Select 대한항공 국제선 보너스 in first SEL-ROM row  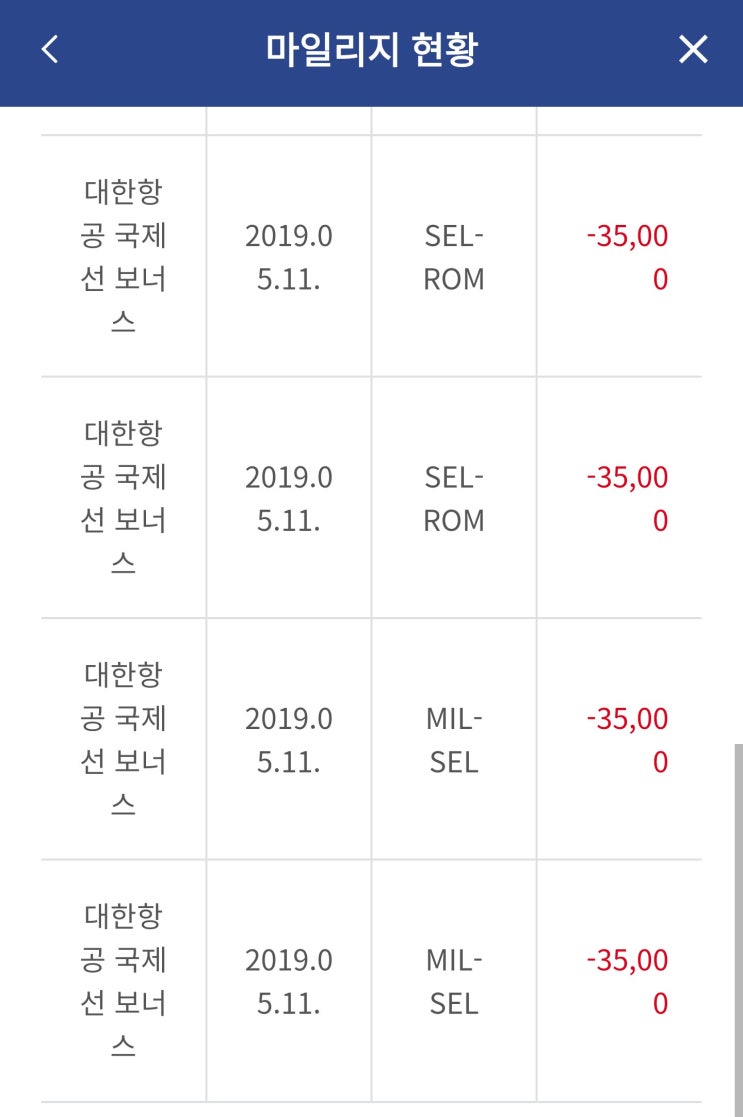click(x=123, y=257)
